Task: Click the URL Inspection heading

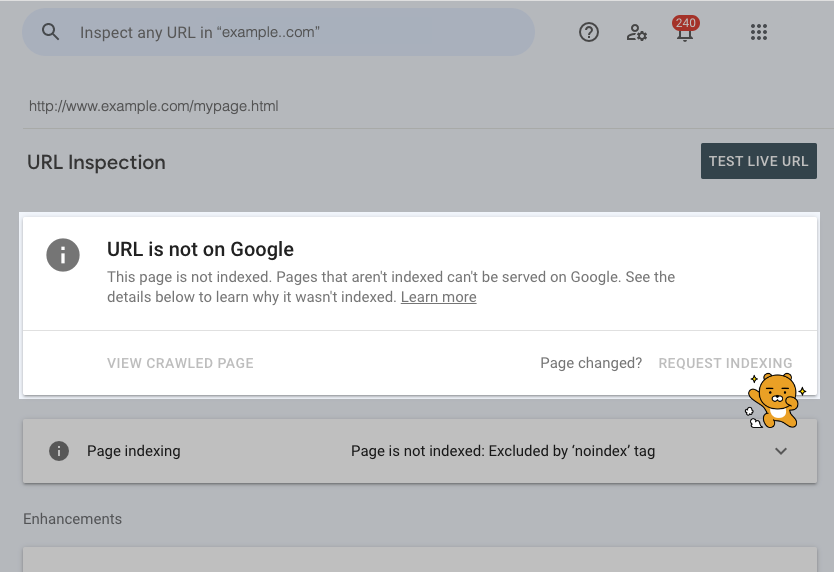Action: tap(96, 162)
